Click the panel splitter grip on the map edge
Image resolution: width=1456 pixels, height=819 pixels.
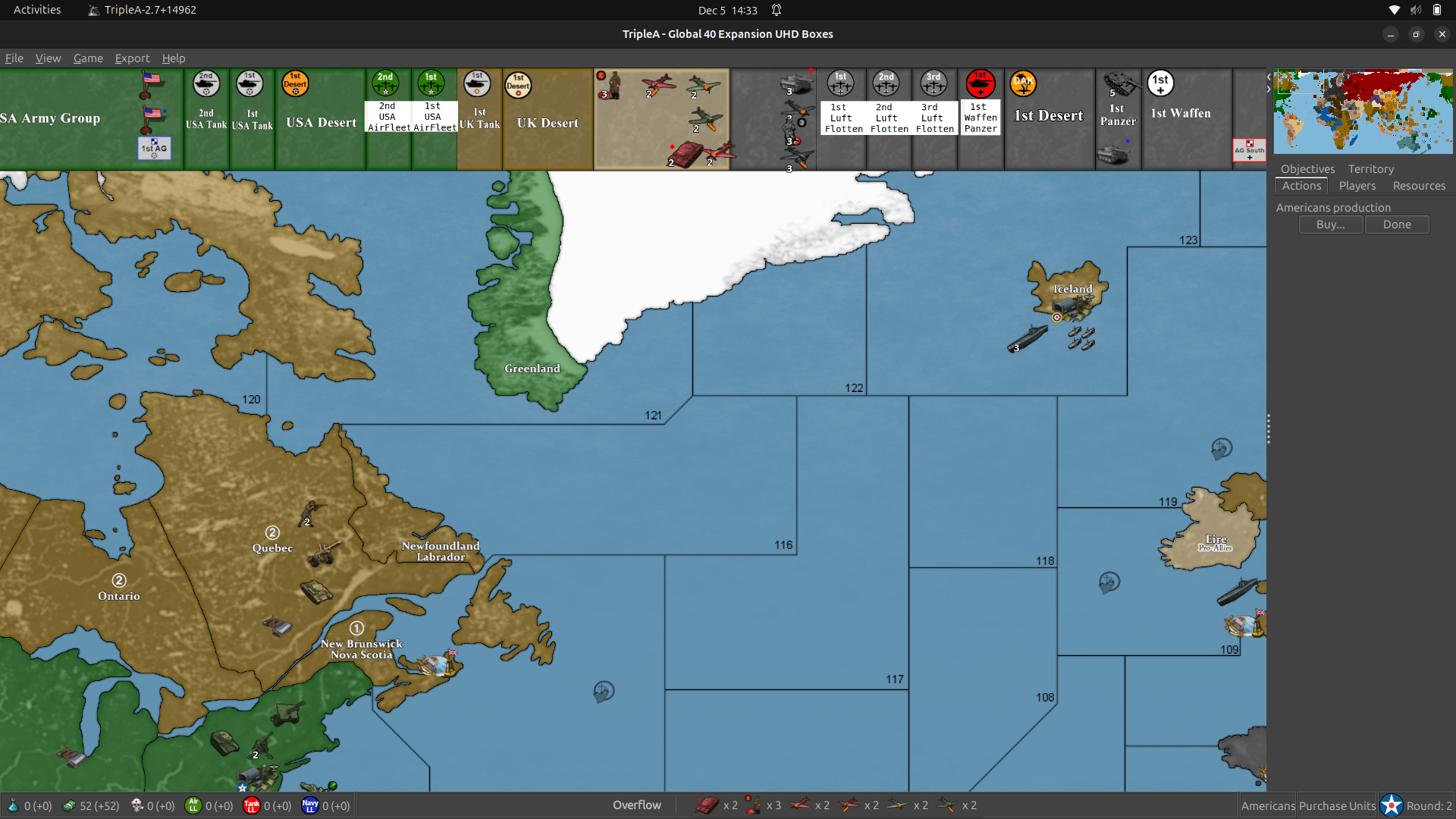[1269, 428]
